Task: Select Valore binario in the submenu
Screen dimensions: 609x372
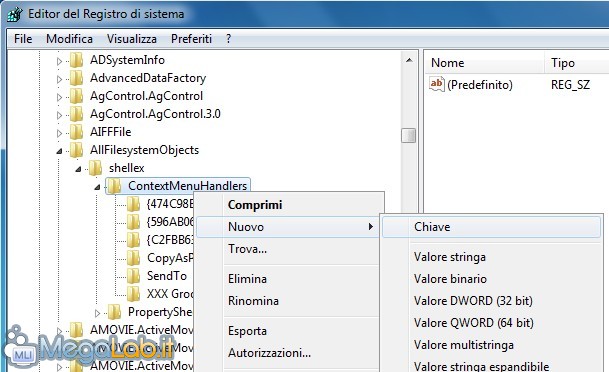Action: (491, 279)
